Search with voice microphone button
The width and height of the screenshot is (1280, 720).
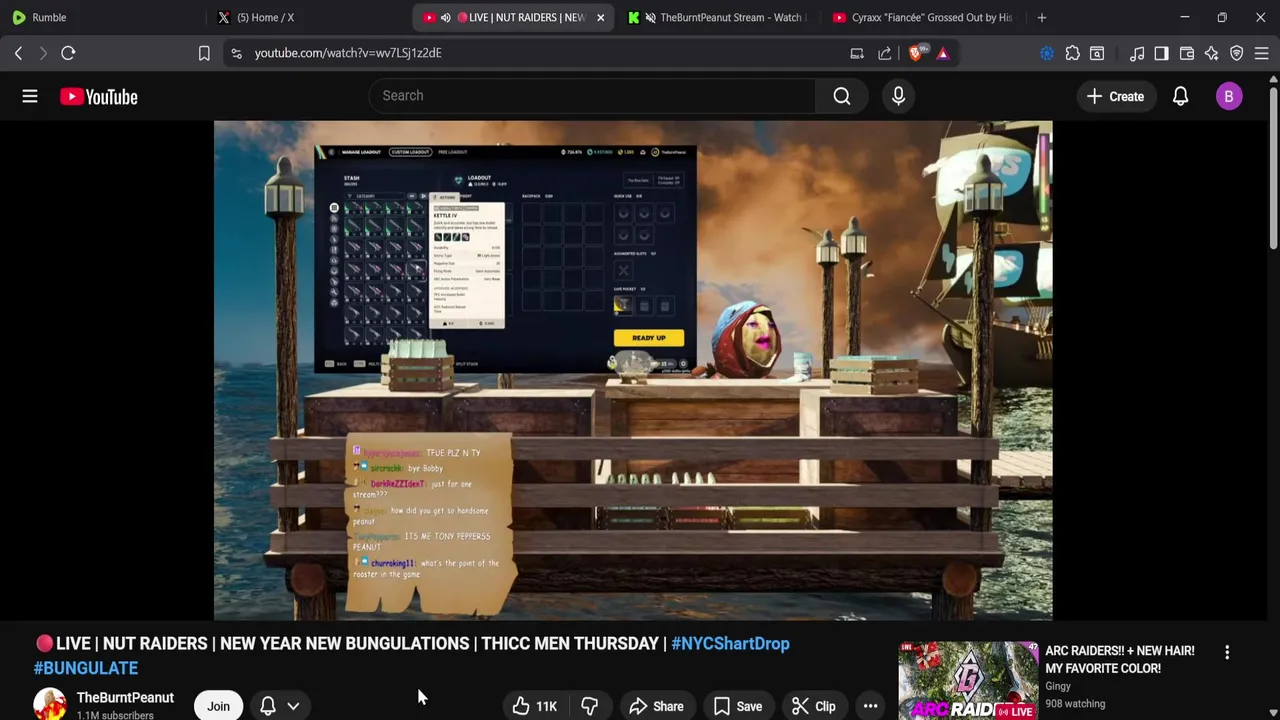898,95
